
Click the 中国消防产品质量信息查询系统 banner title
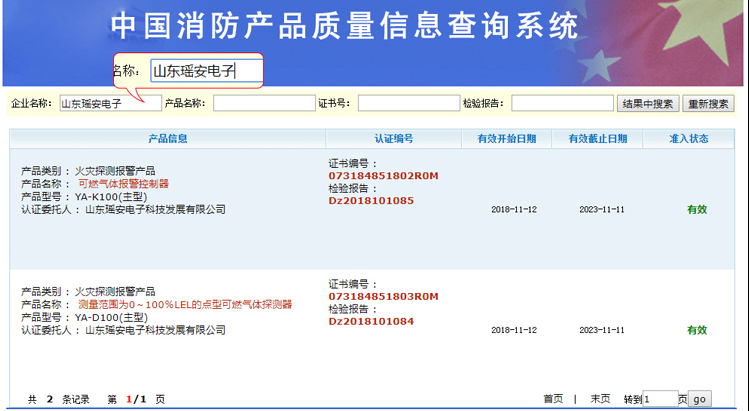tap(345, 26)
